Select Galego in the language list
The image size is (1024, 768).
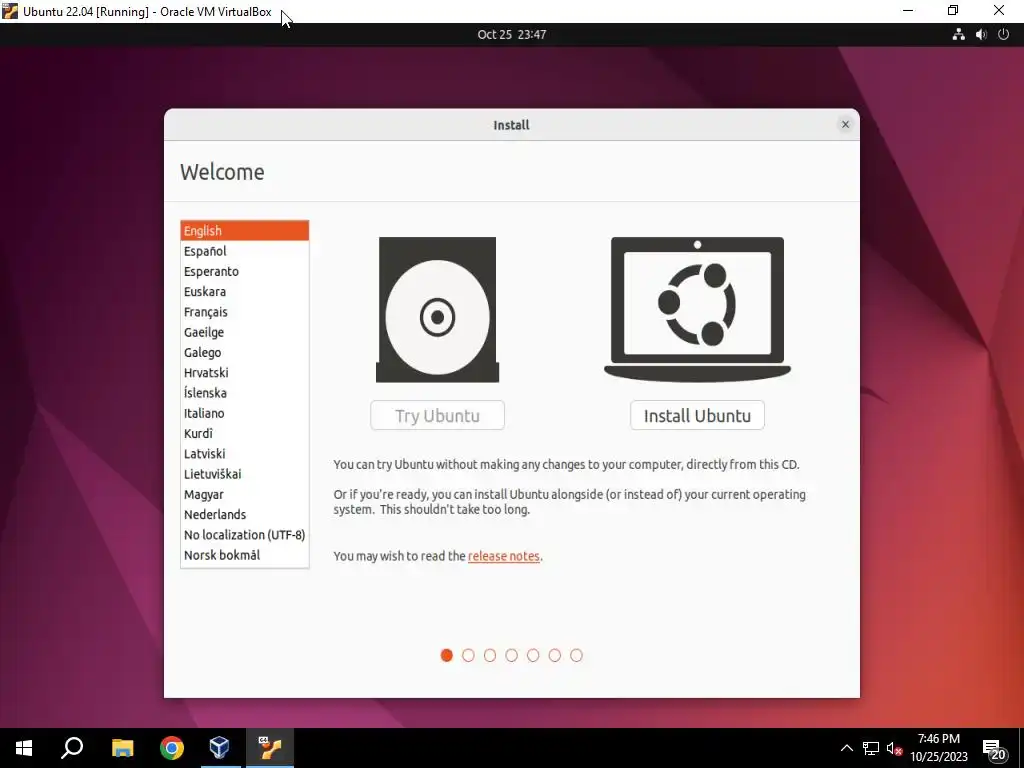[244, 352]
